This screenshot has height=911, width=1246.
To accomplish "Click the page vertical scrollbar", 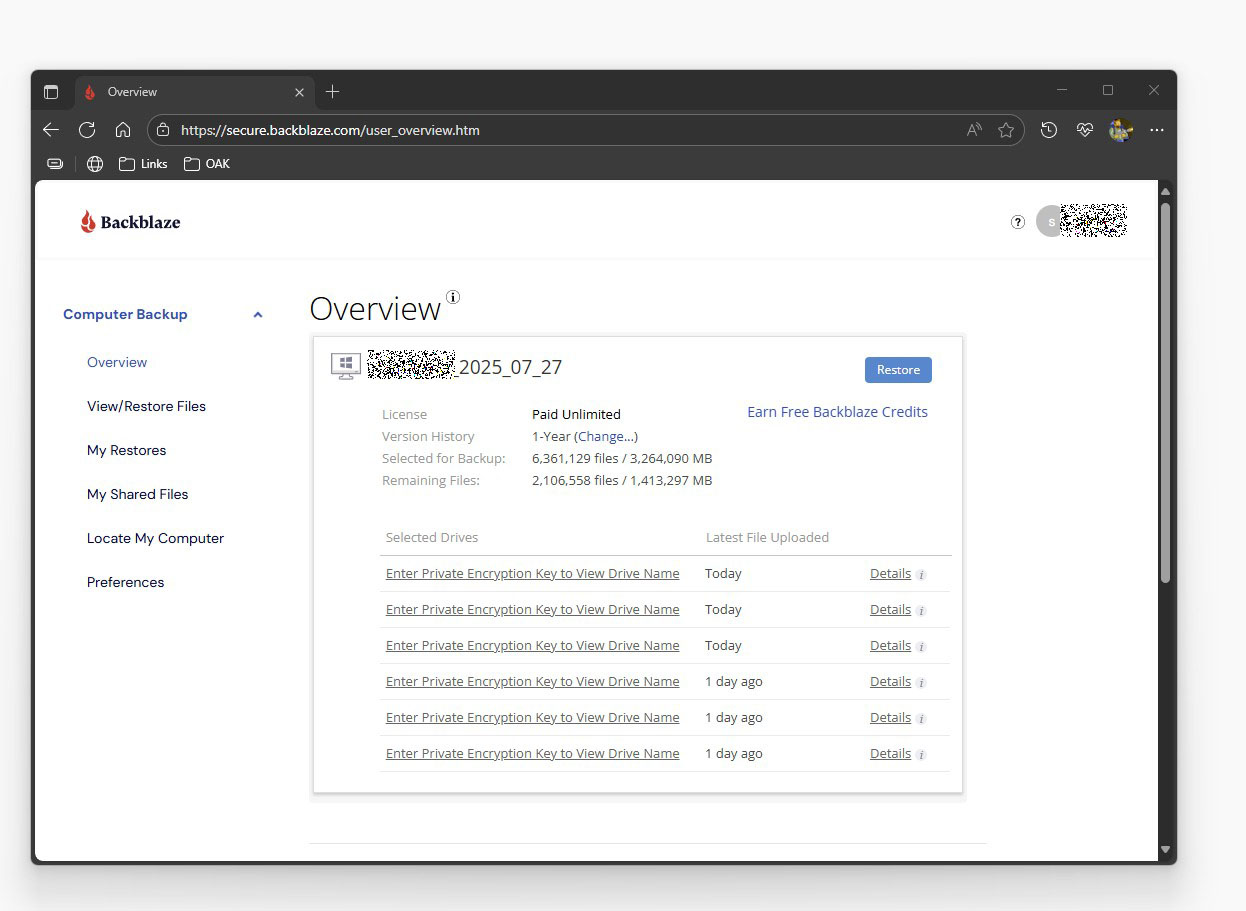I will click(1165, 390).
